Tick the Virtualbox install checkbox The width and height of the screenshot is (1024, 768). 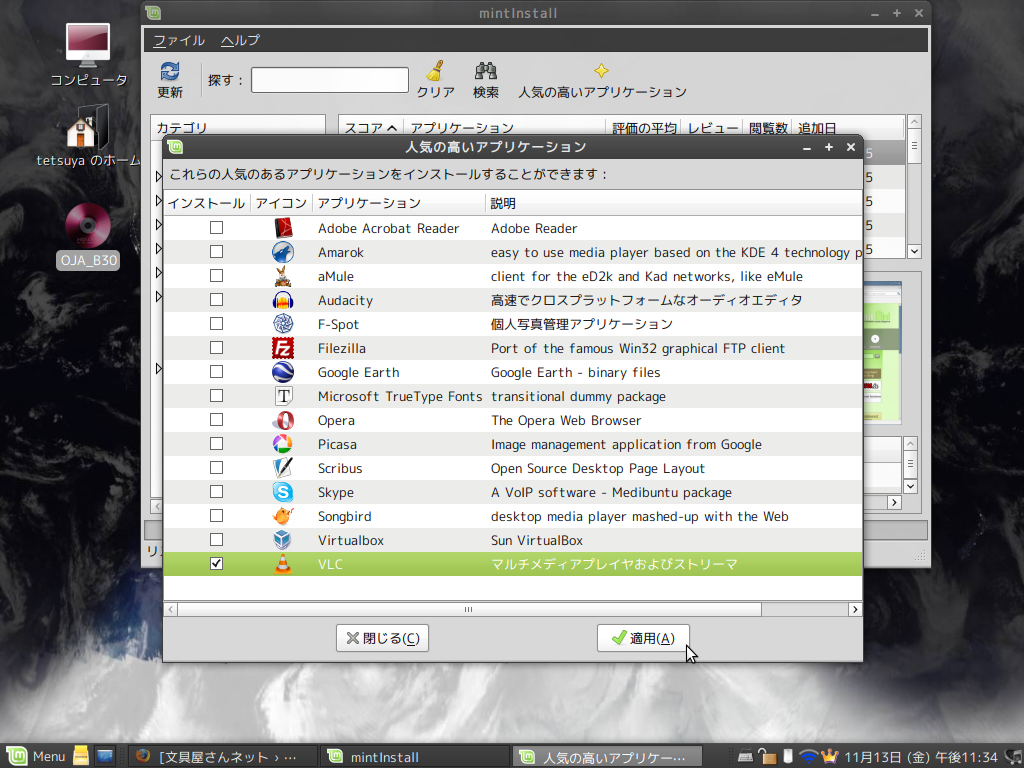pyautogui.click(x=216, y=540)
